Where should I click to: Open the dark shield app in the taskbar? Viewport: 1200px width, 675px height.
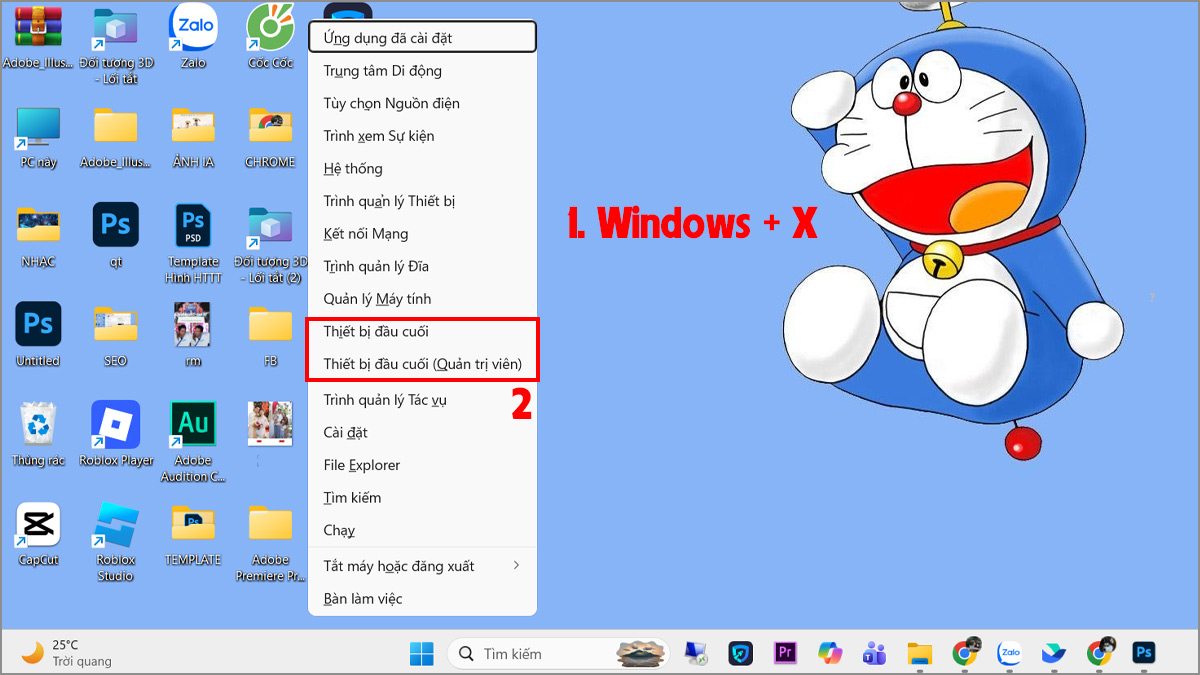(740, 653)
